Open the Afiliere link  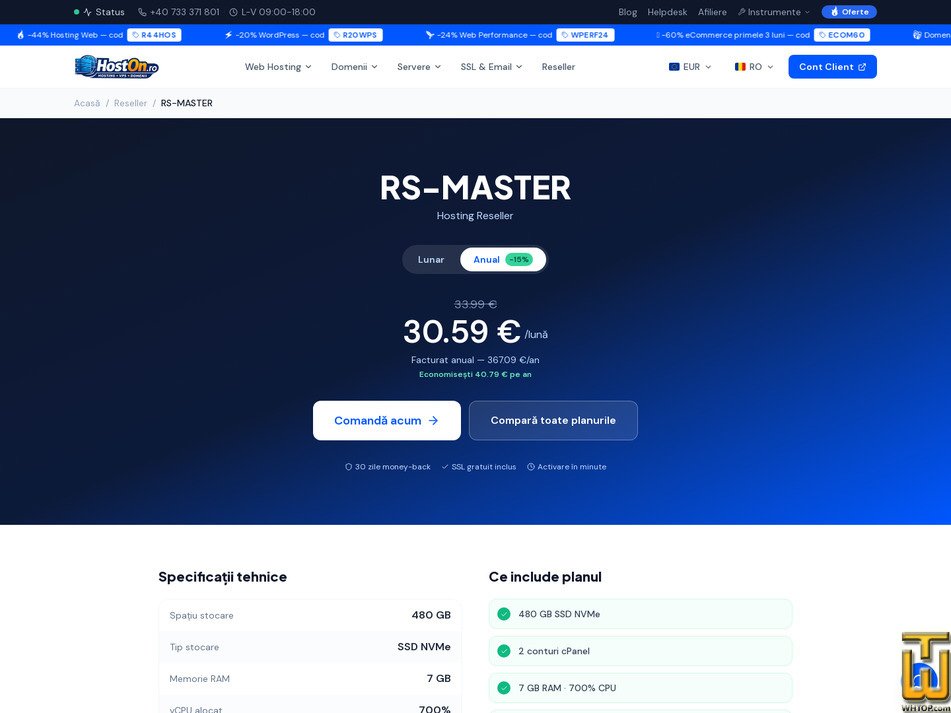tap(712, 12)
